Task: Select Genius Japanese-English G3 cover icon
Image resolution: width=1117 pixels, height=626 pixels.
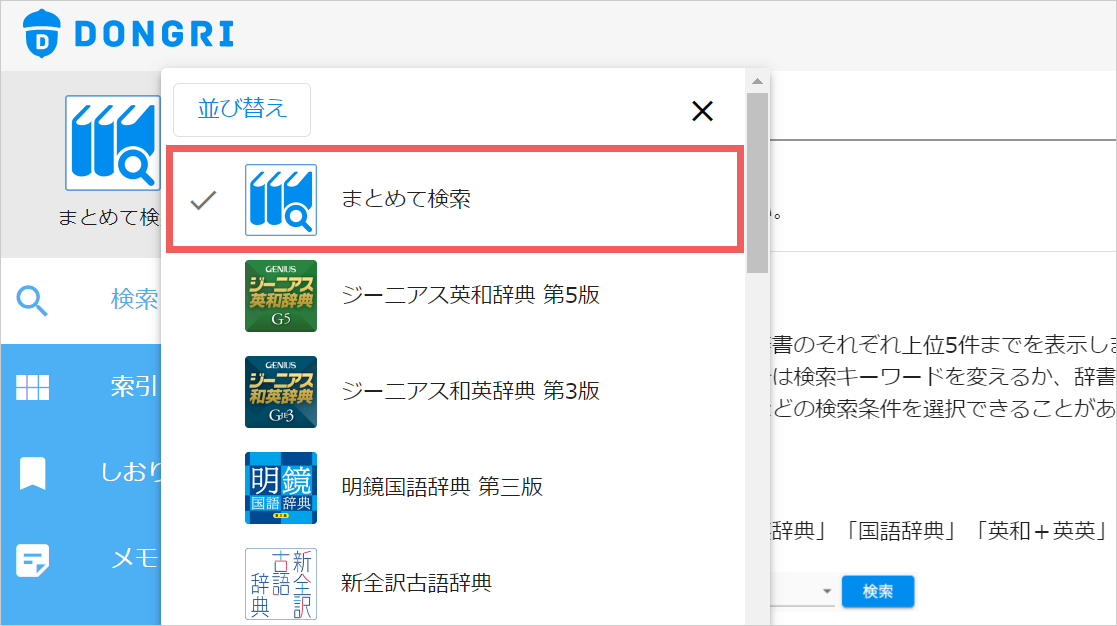Action: coord(281,392)
